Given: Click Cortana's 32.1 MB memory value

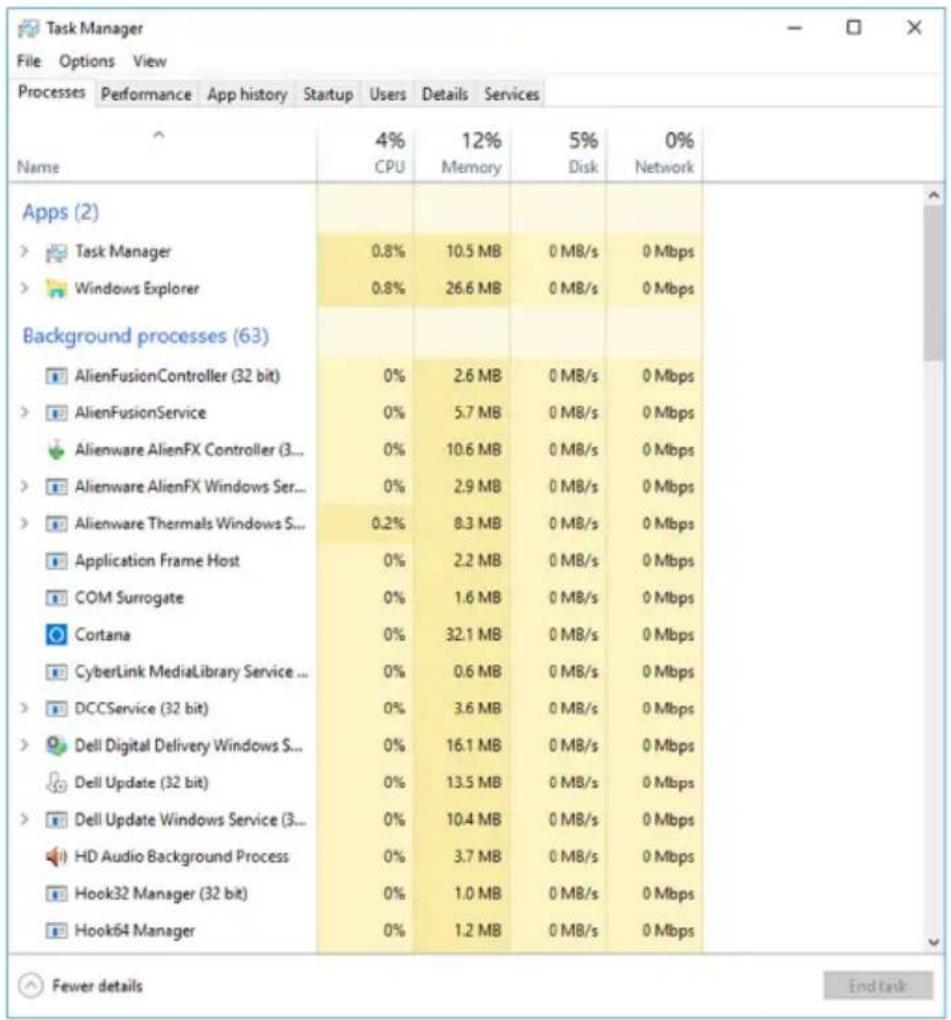Looking at the screenshot, I should click(x=473, y=635).
